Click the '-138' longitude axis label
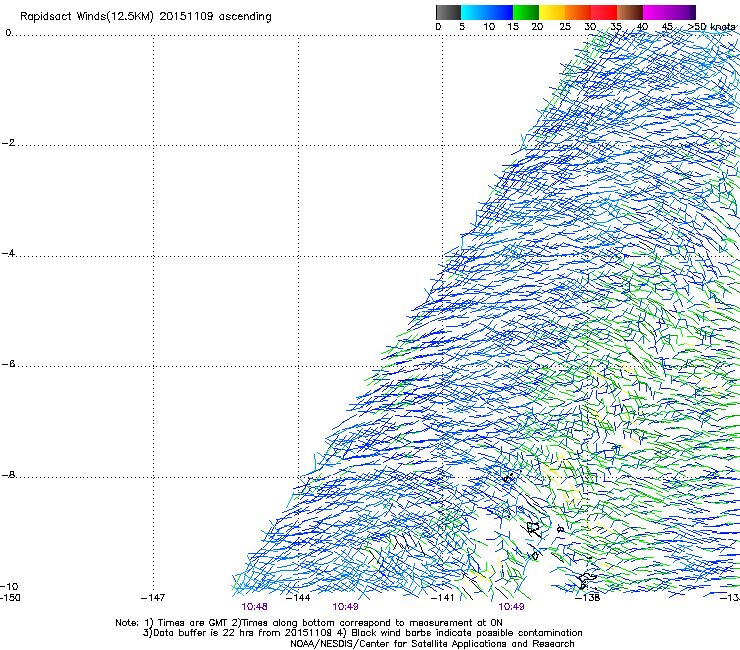 pos(588,598)
